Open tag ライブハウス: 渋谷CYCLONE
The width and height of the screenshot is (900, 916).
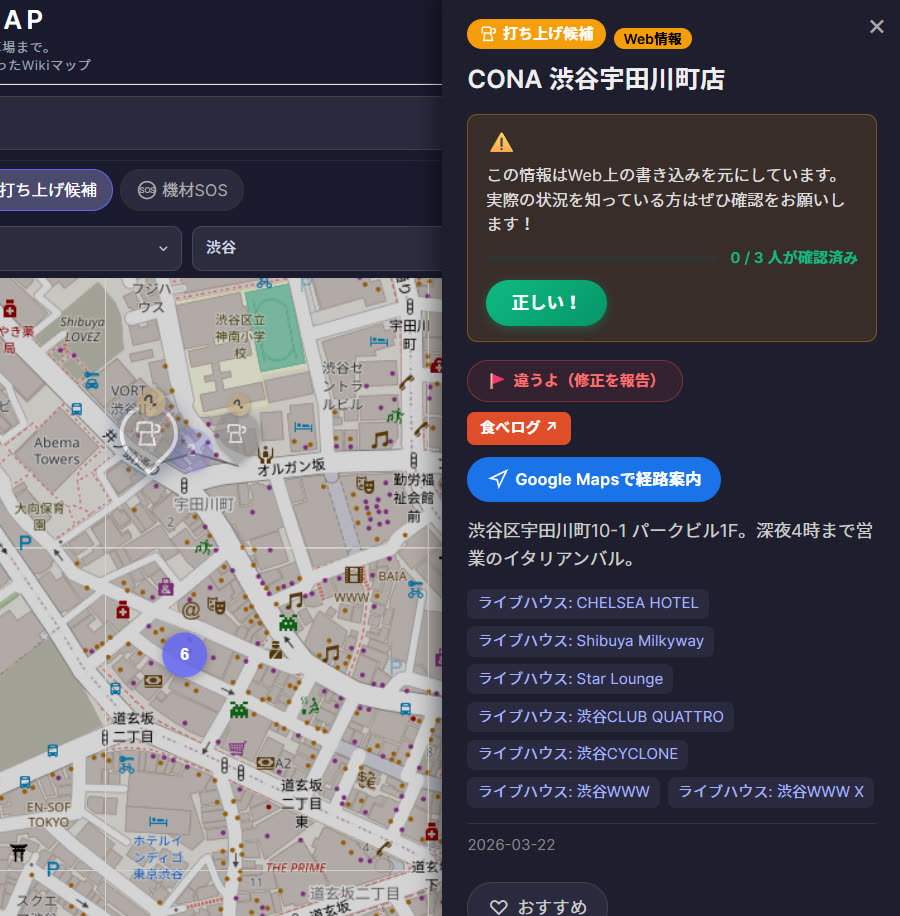(577, 754)
